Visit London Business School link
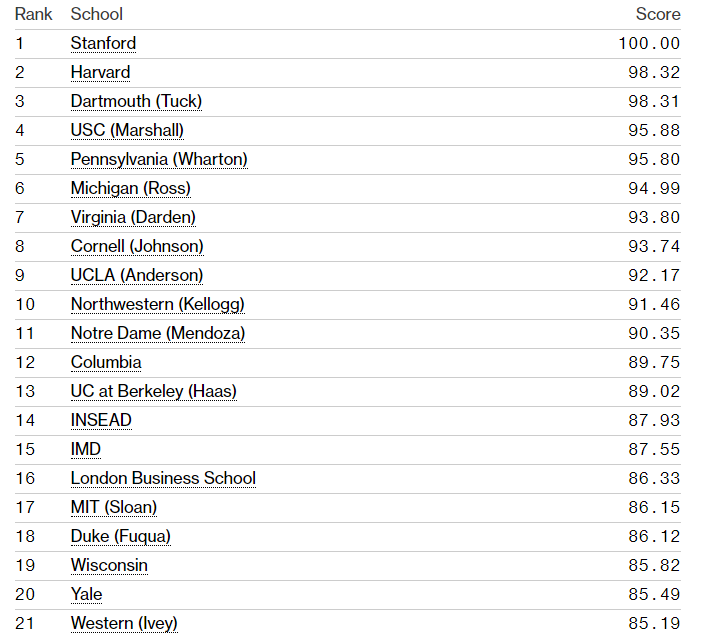Image resolution: width=706 pixels, height=636 pixels. coord(163,478)
